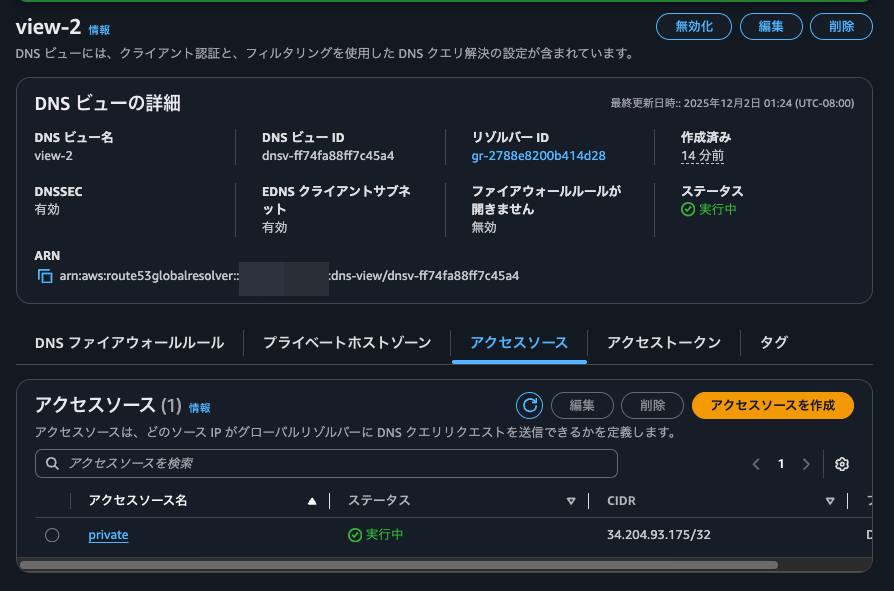Screen dimensions: 894x591
Task: Go to previous page arrow
Action: (x=756, y=464)
